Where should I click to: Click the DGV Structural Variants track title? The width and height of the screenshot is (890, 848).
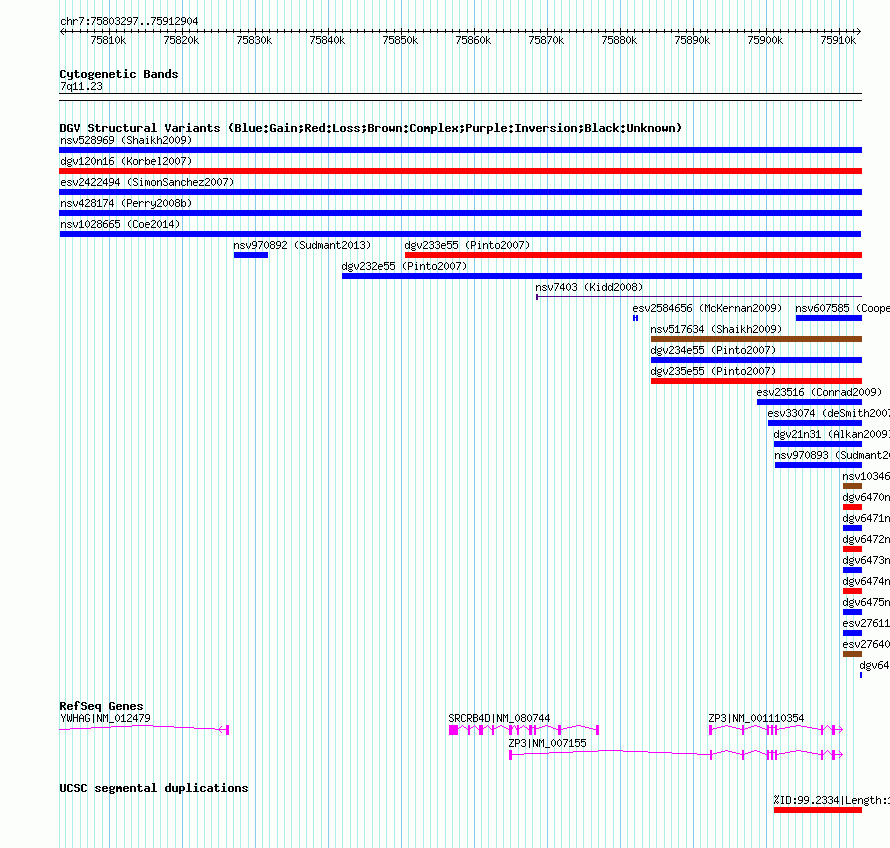point(371,128)
